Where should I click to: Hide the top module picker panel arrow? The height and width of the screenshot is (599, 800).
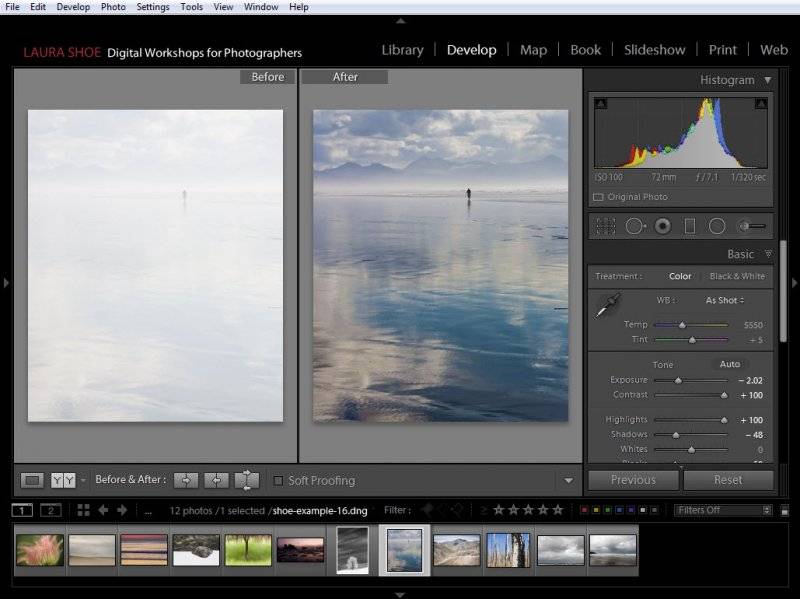[401, 21]
